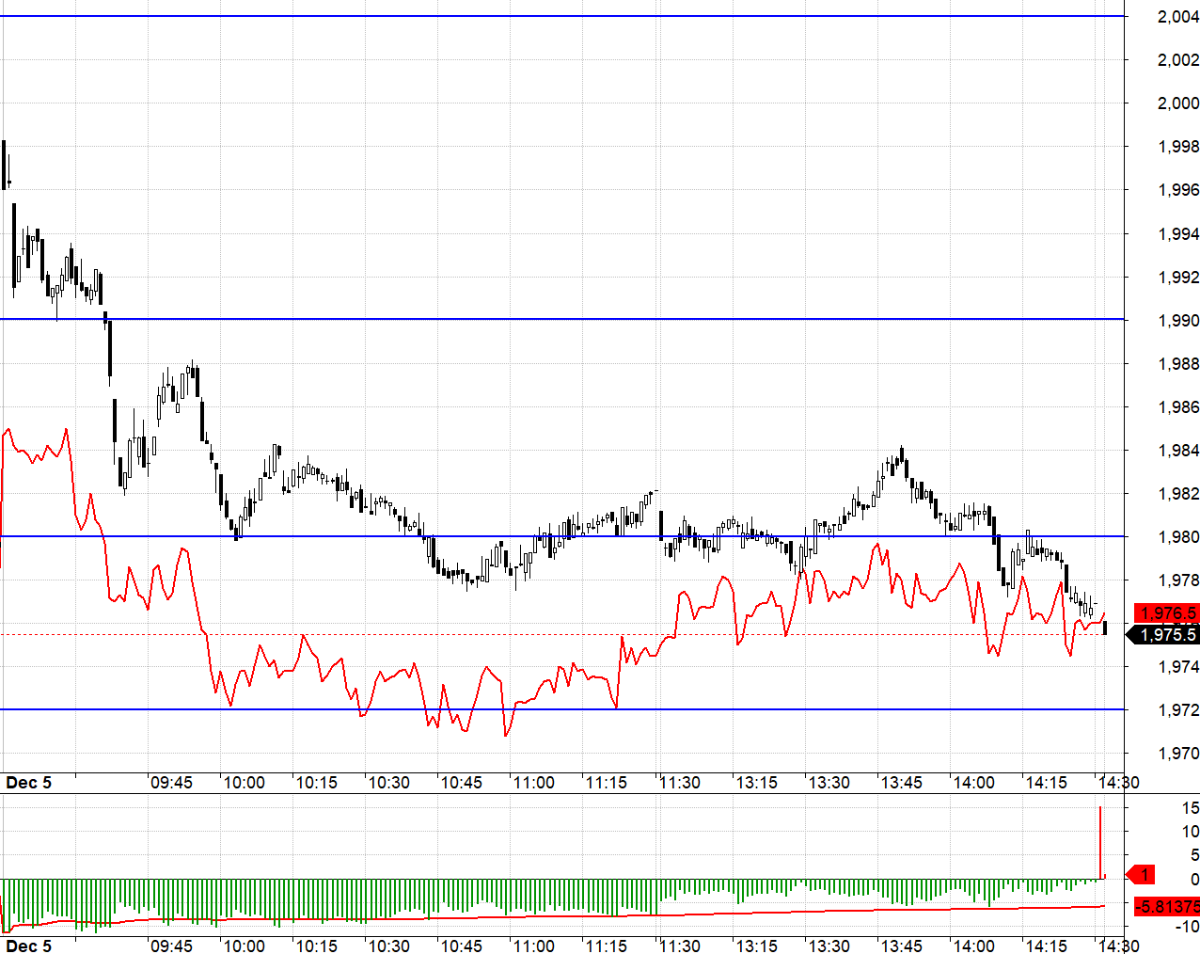Viewport: 1200px width, 954px height.
Task: Click the last candlestick at 14:30
Action: (x=1105, y=628)
